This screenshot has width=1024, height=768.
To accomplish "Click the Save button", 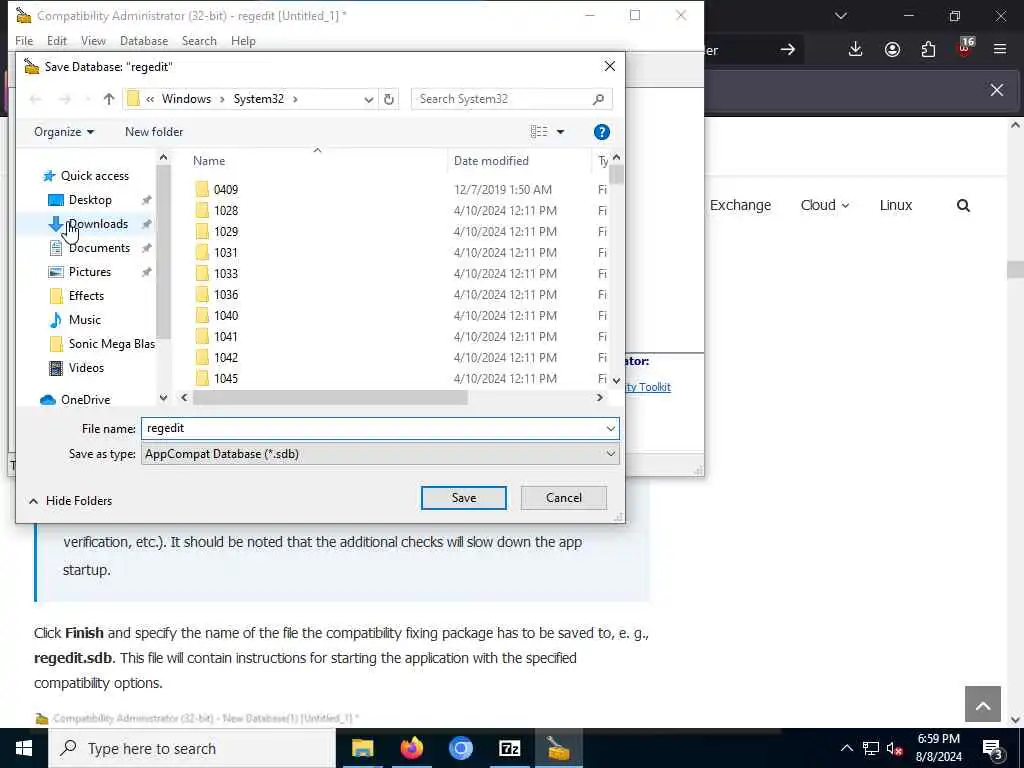I will 464,498.
